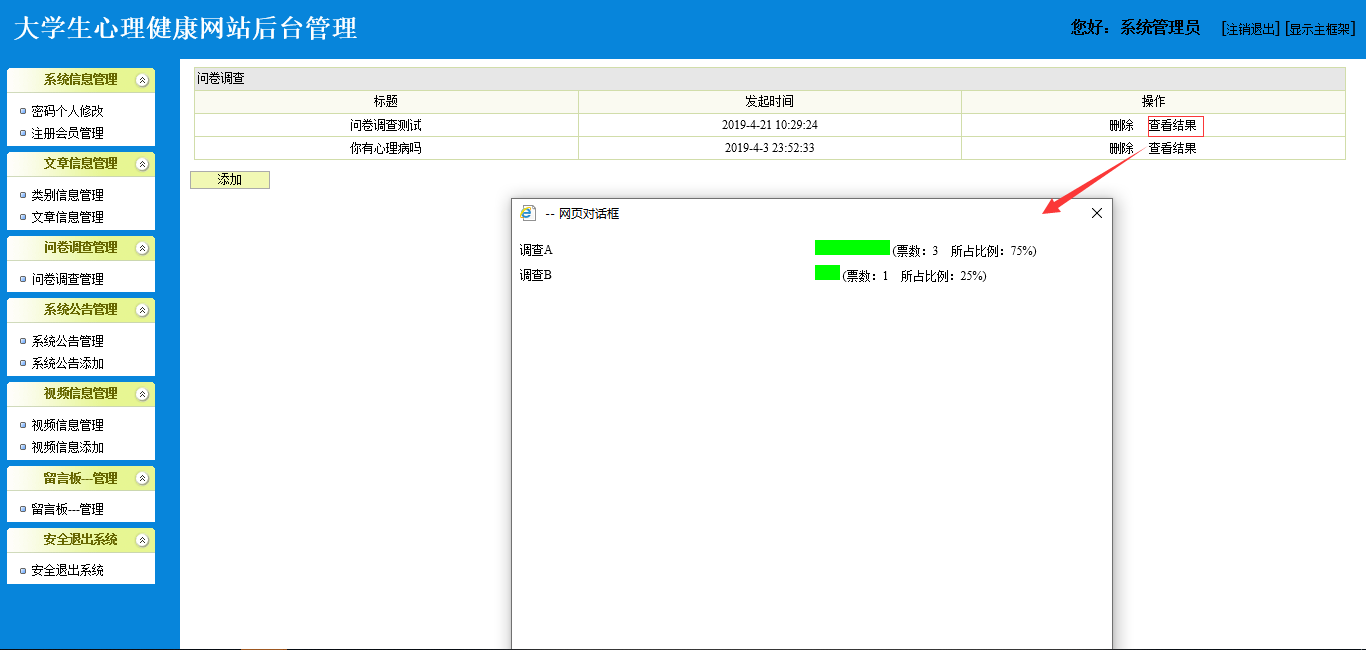
Task: Click the bullet icon beside 密码个人修改
Action: (x=23, y=112)
